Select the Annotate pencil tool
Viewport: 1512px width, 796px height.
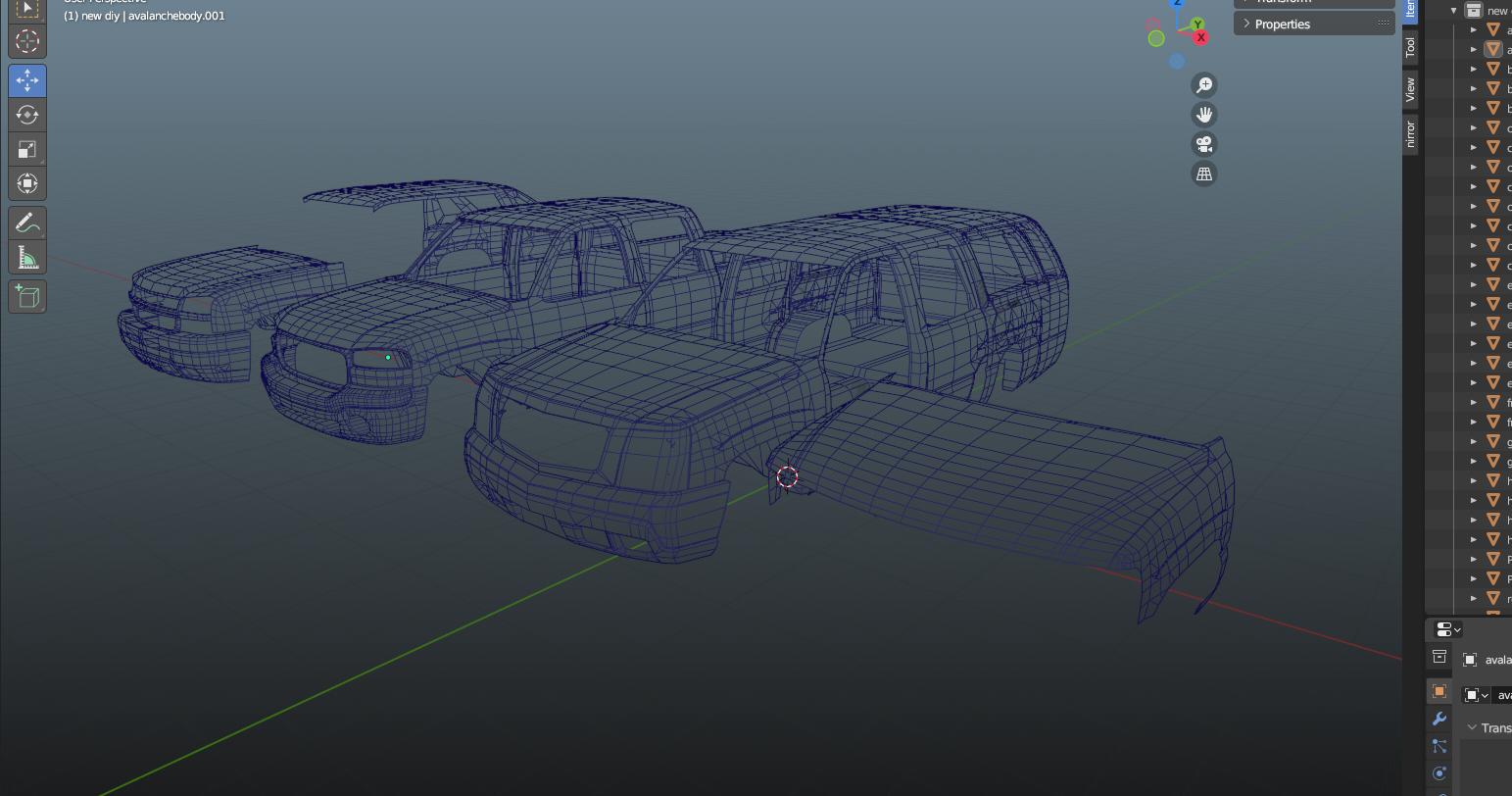pyautogui.click(x=26, y=224)
